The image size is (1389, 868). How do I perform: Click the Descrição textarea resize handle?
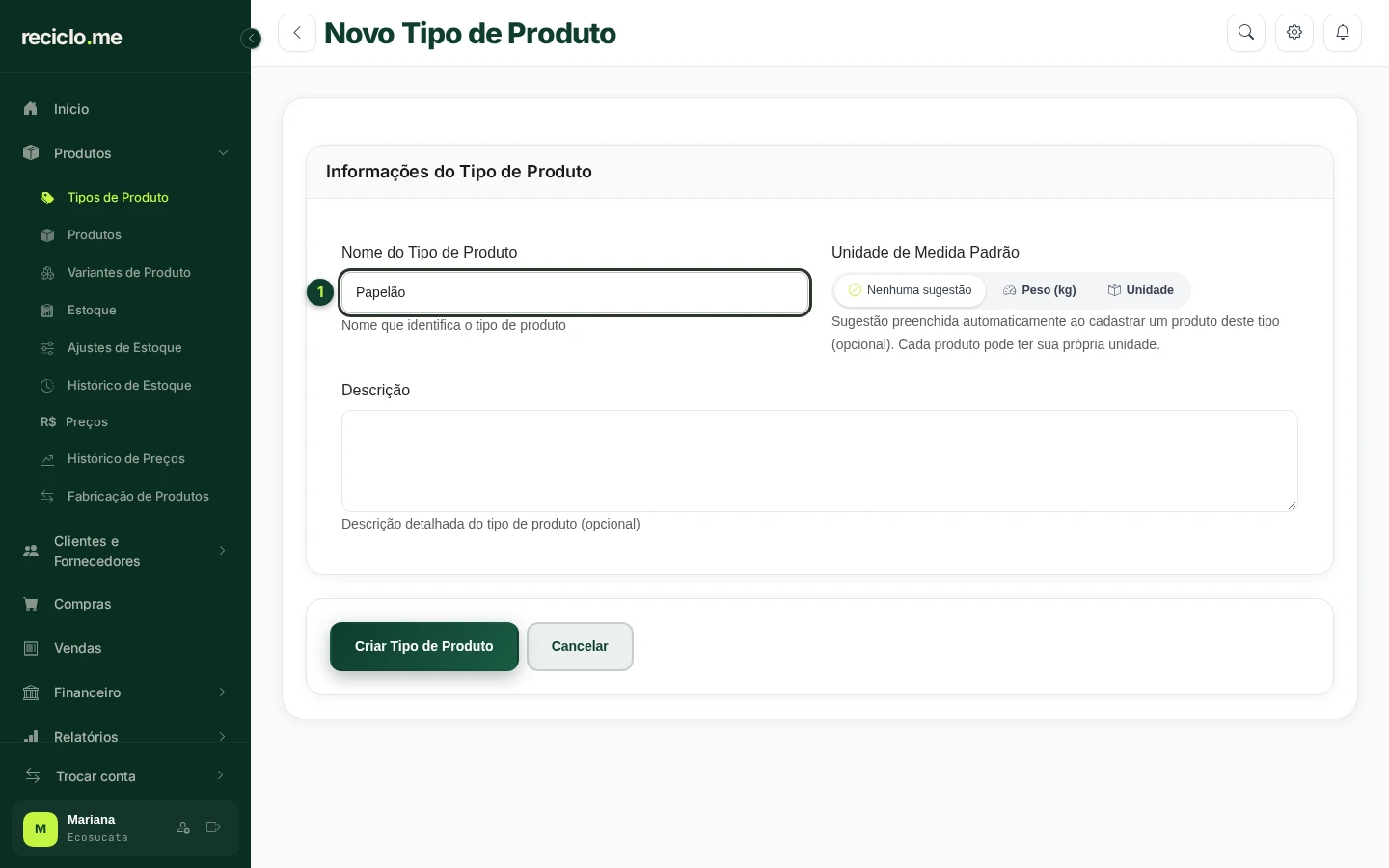pyautogui.click(x=1292, y=505)
